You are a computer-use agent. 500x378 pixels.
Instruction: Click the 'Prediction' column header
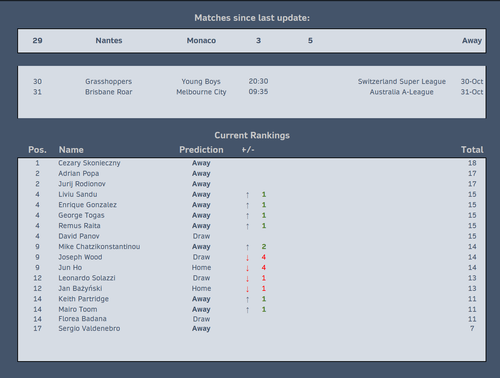point(201,150)
